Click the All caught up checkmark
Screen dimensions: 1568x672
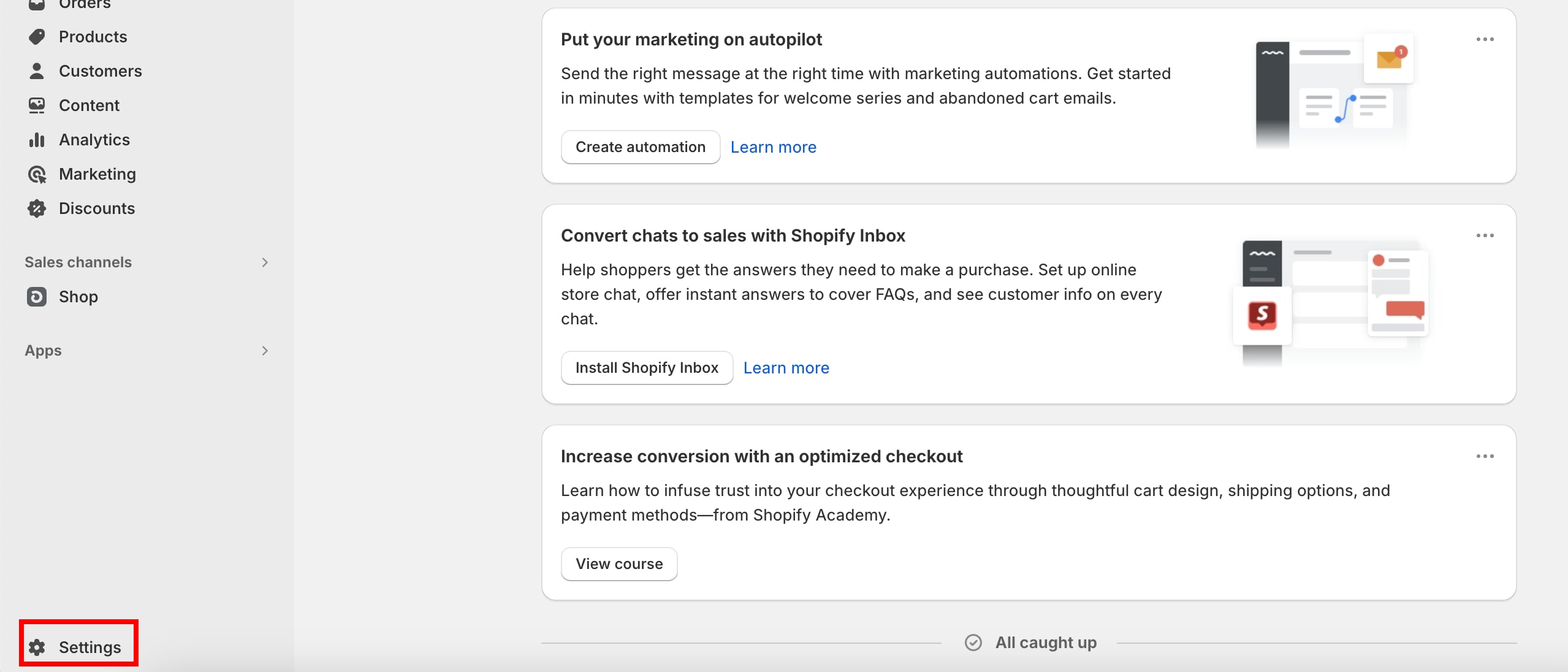click(974, 642)
